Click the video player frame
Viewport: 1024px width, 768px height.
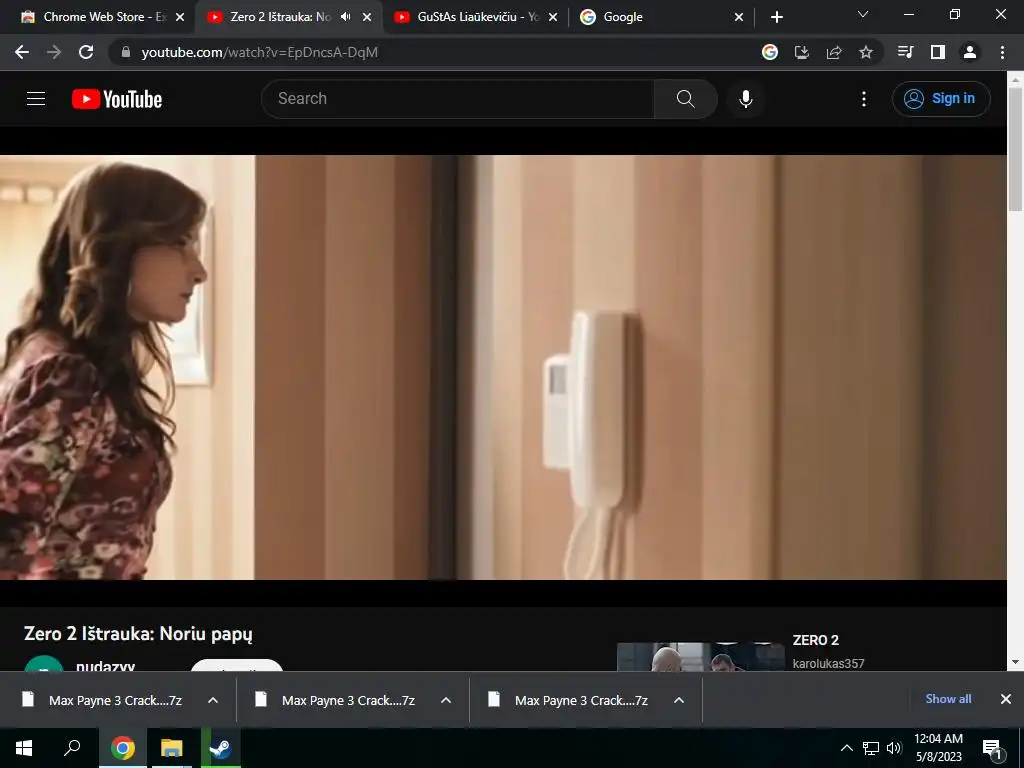click(x=503, y=367)
